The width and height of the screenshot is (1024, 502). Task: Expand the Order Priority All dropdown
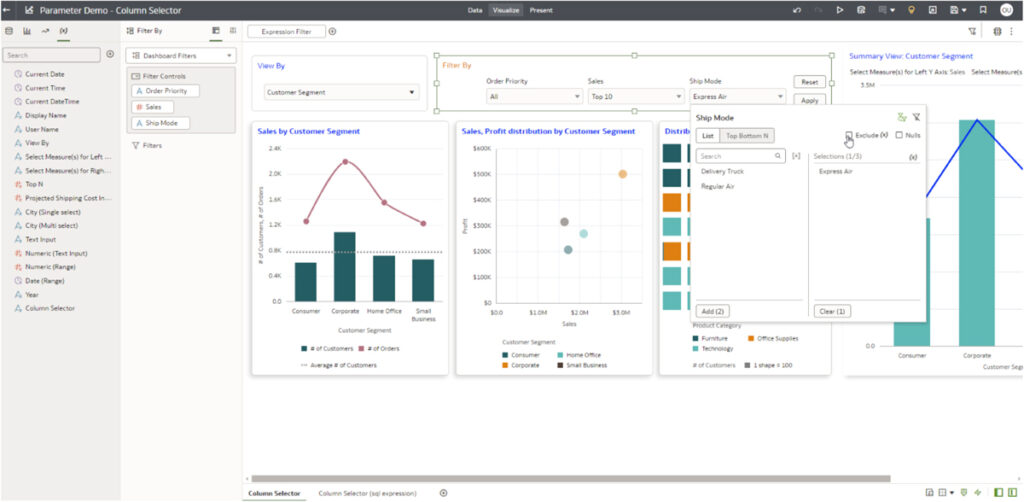533,97
